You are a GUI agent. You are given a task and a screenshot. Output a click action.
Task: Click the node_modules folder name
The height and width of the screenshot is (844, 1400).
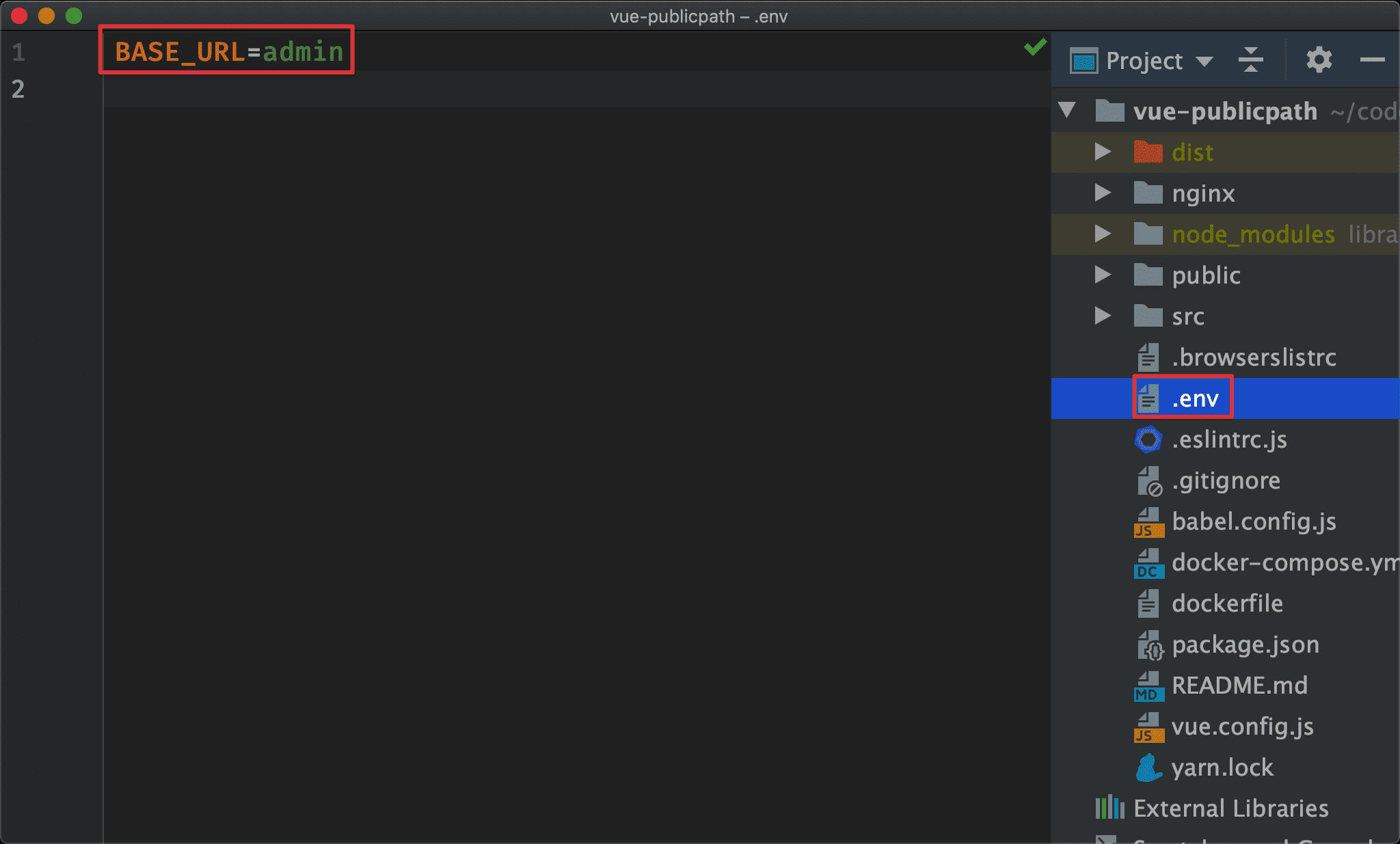point(1253,234)
